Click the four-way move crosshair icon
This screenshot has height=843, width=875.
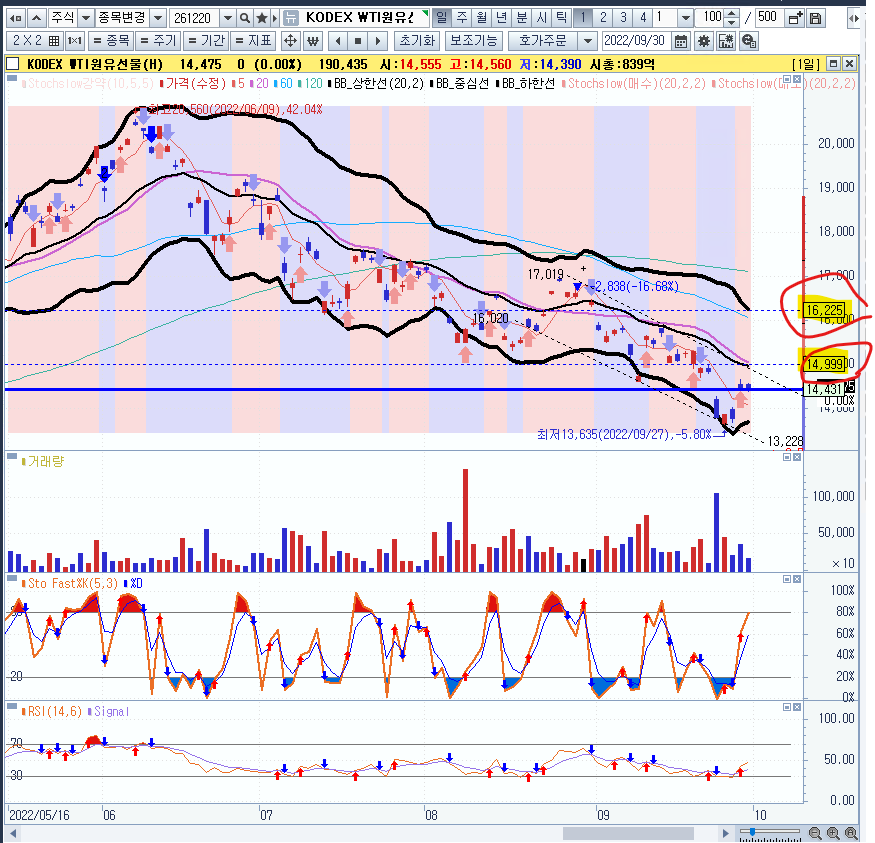(x=290, y=41)
